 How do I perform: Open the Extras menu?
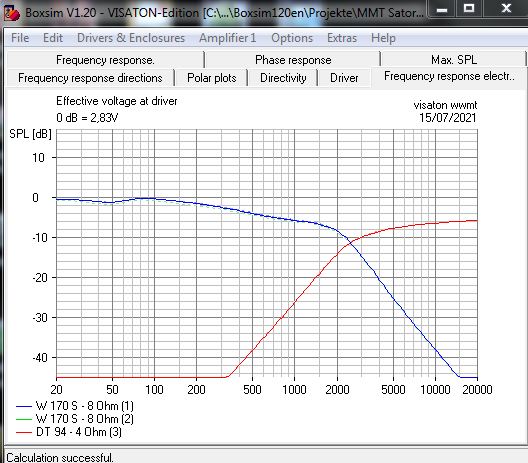pyautogui.click(x=342, y=38)
